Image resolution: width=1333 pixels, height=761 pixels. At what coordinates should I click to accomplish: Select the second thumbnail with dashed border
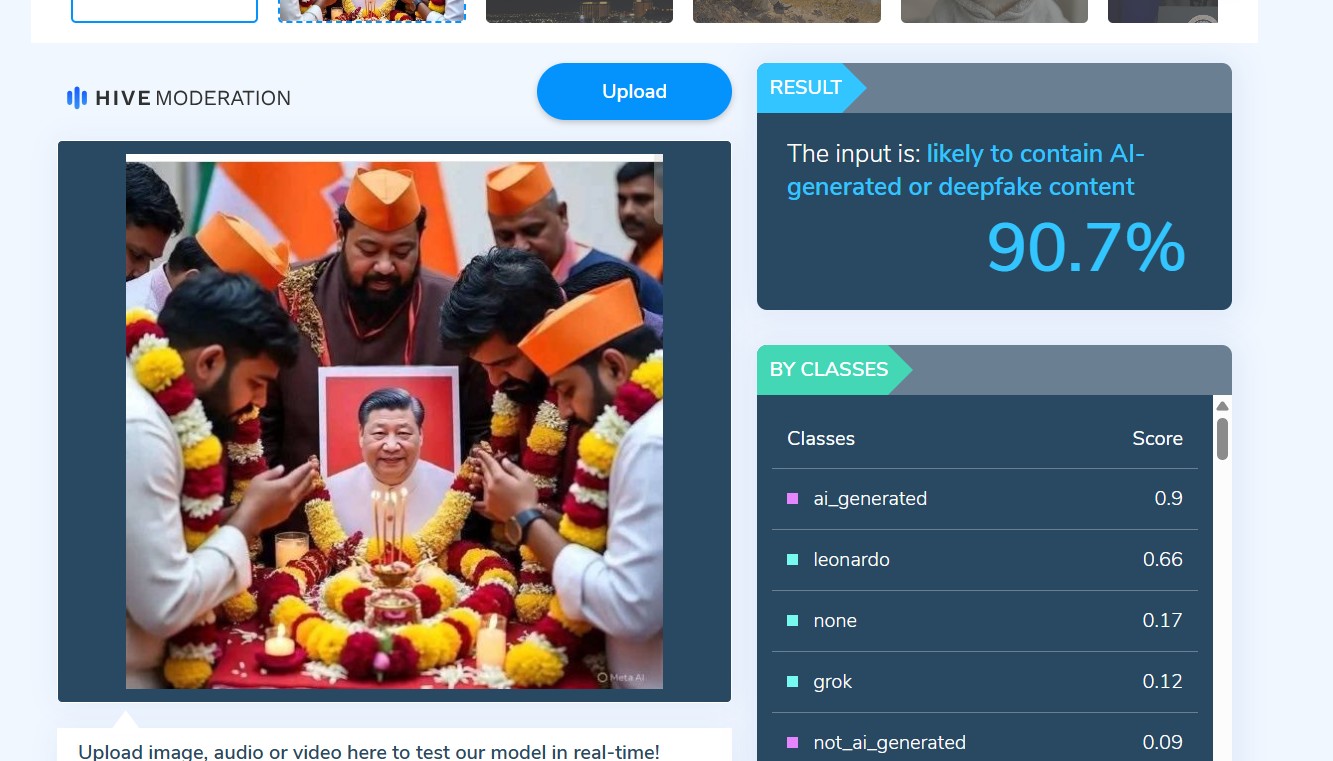click(372, 11)
